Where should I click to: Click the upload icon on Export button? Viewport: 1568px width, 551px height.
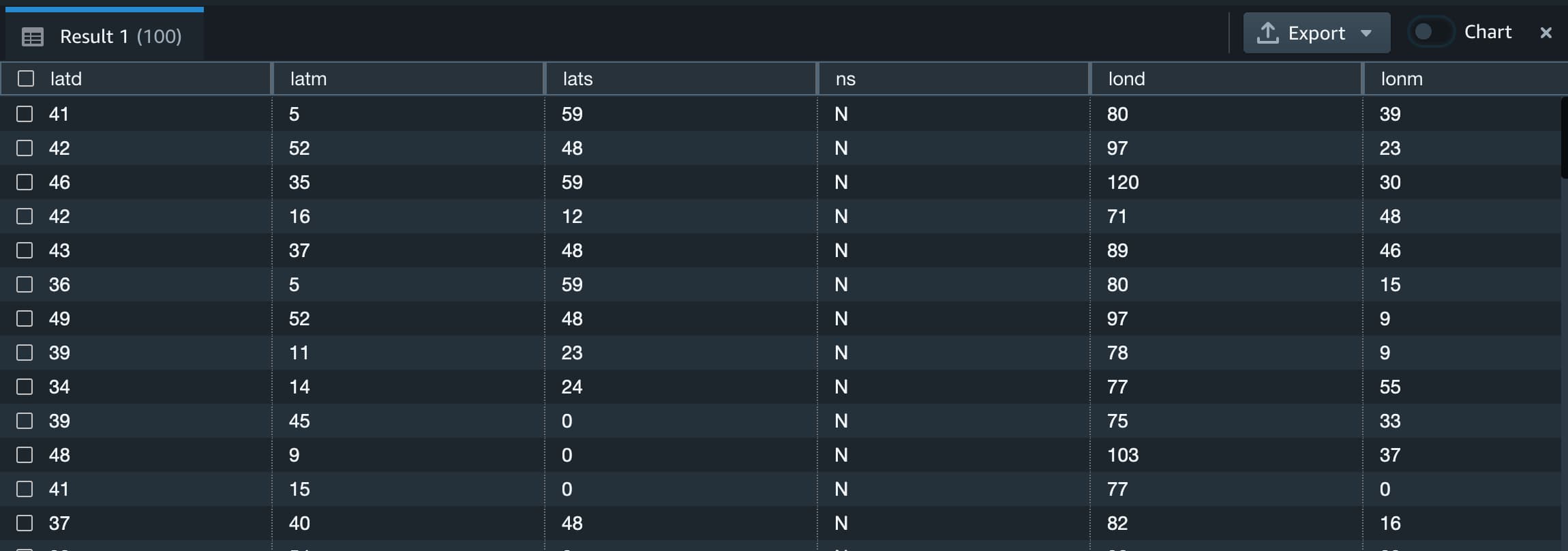pyautogui.click(x=1267, y=33)
